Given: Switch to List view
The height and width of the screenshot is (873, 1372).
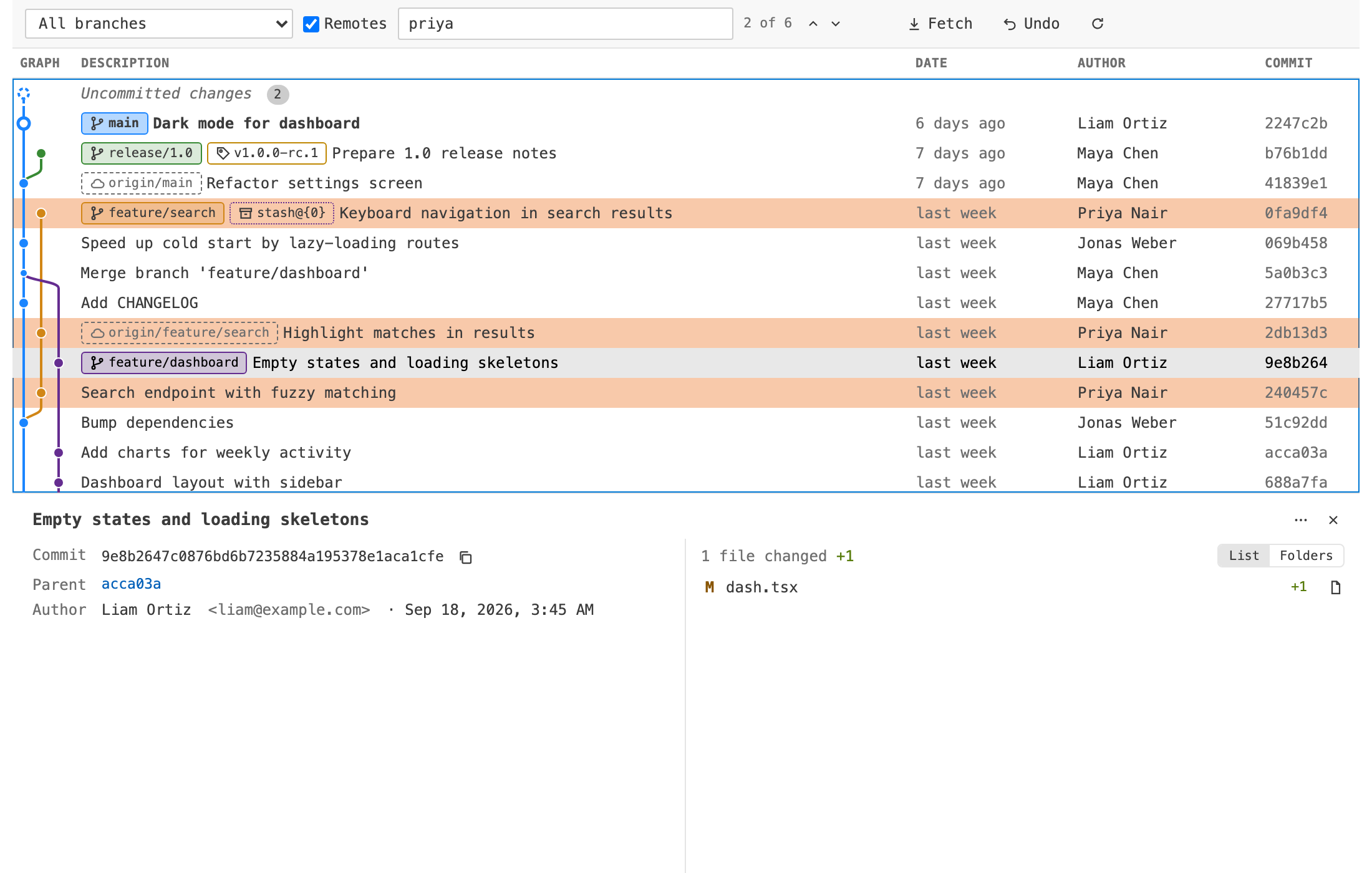Looking at the screenshot, I should 1244,556.
